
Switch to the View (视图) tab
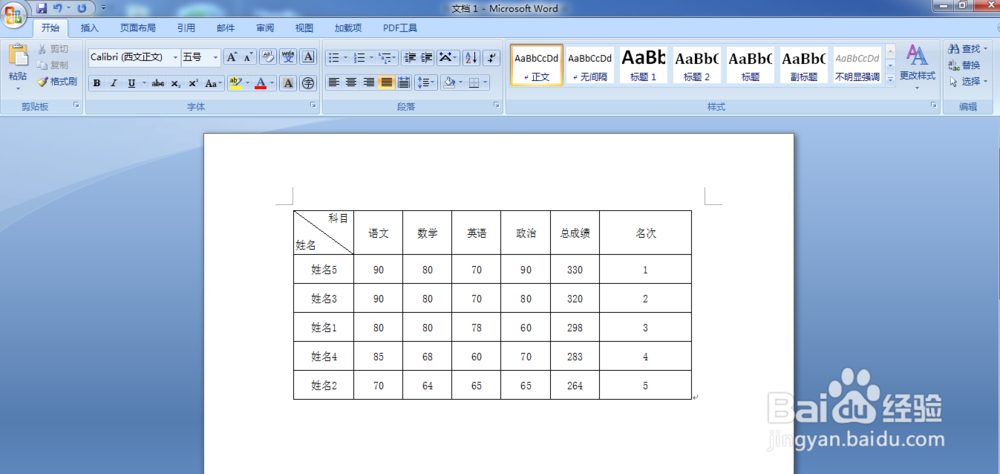[x=304, y=27]
